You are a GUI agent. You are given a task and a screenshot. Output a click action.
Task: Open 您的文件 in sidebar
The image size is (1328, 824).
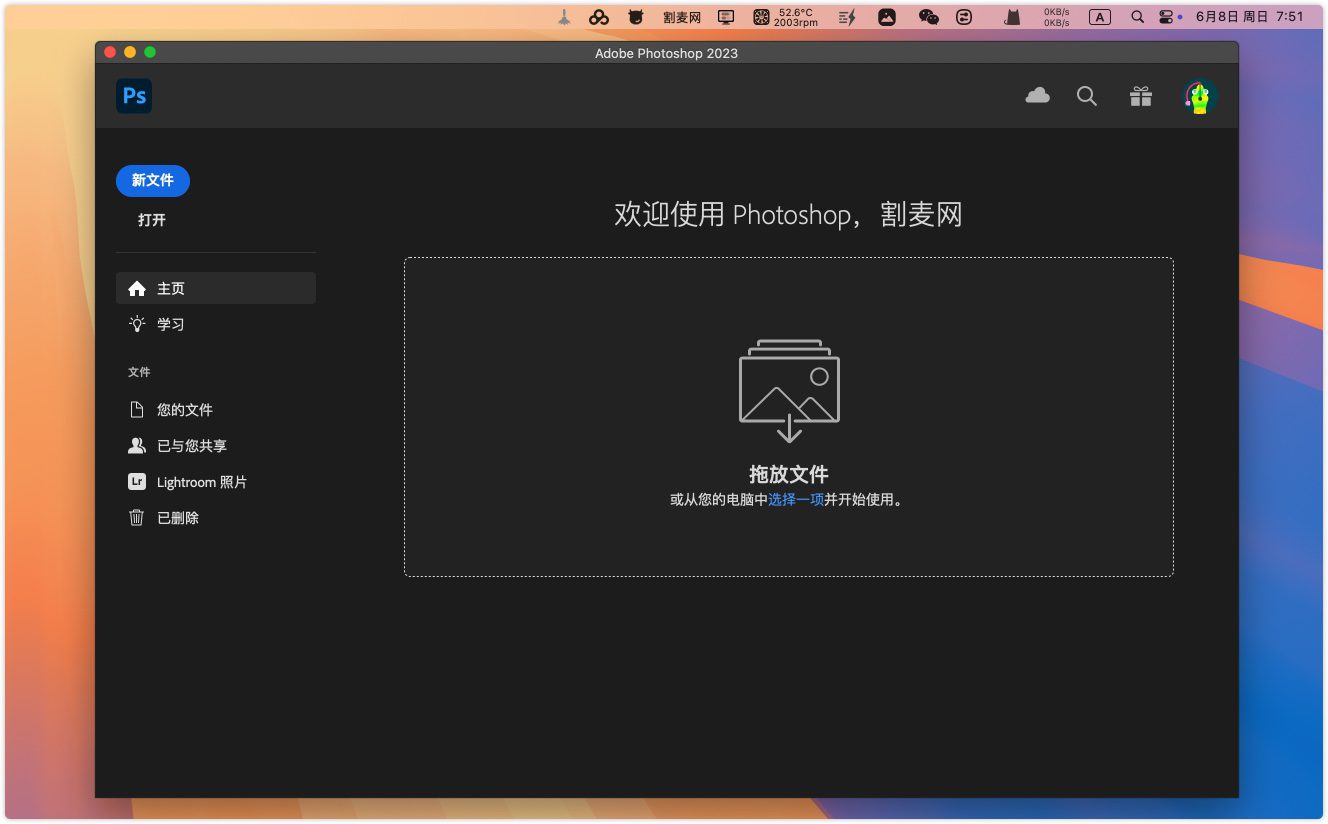184,410
